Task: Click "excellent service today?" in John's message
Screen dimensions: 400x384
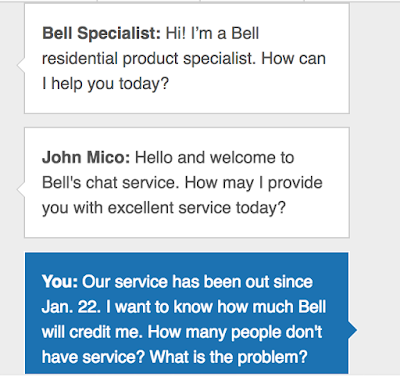Action: (x=197, y=208)
